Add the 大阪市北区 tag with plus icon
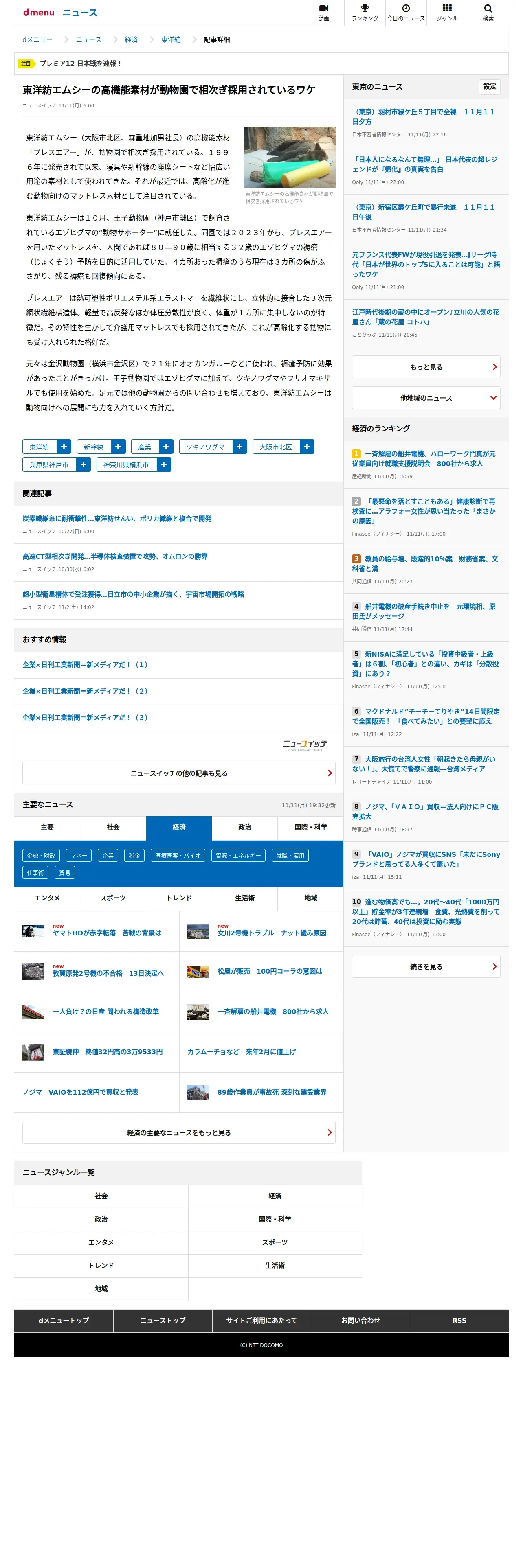 pyautogui.click(x=307, y=447)
